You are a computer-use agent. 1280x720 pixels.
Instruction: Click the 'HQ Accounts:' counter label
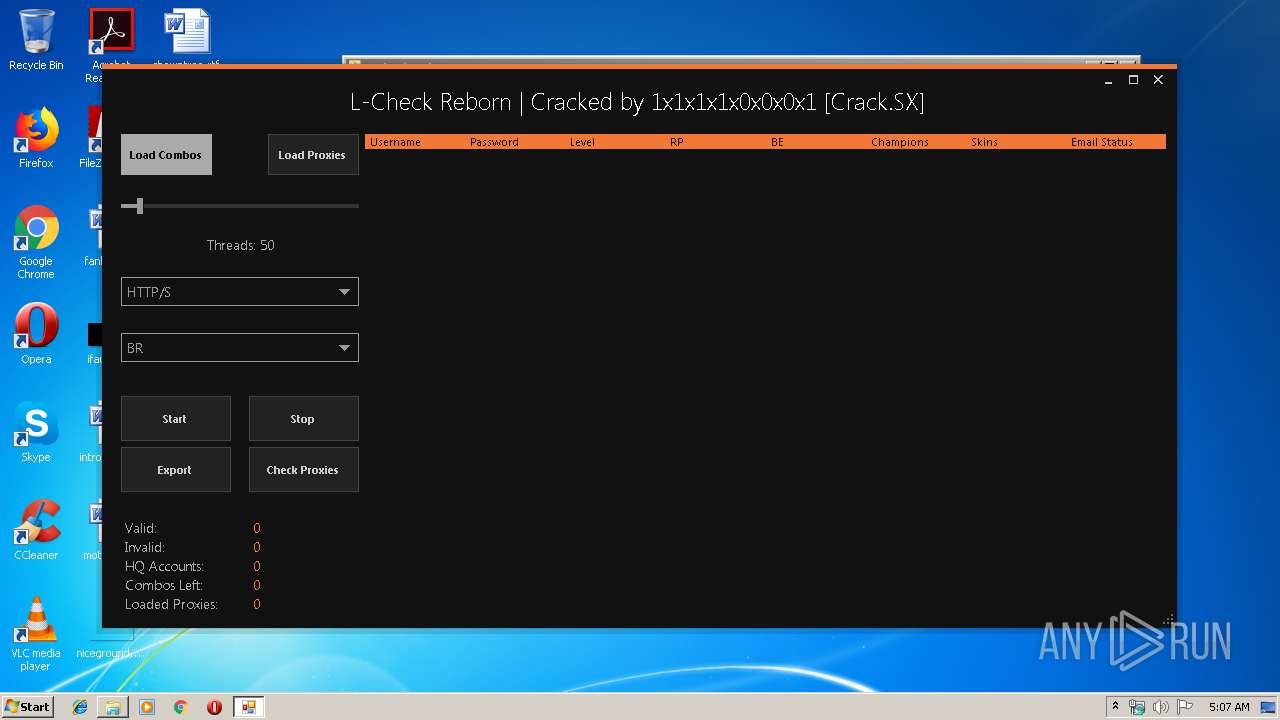click(x=164, y=566)
